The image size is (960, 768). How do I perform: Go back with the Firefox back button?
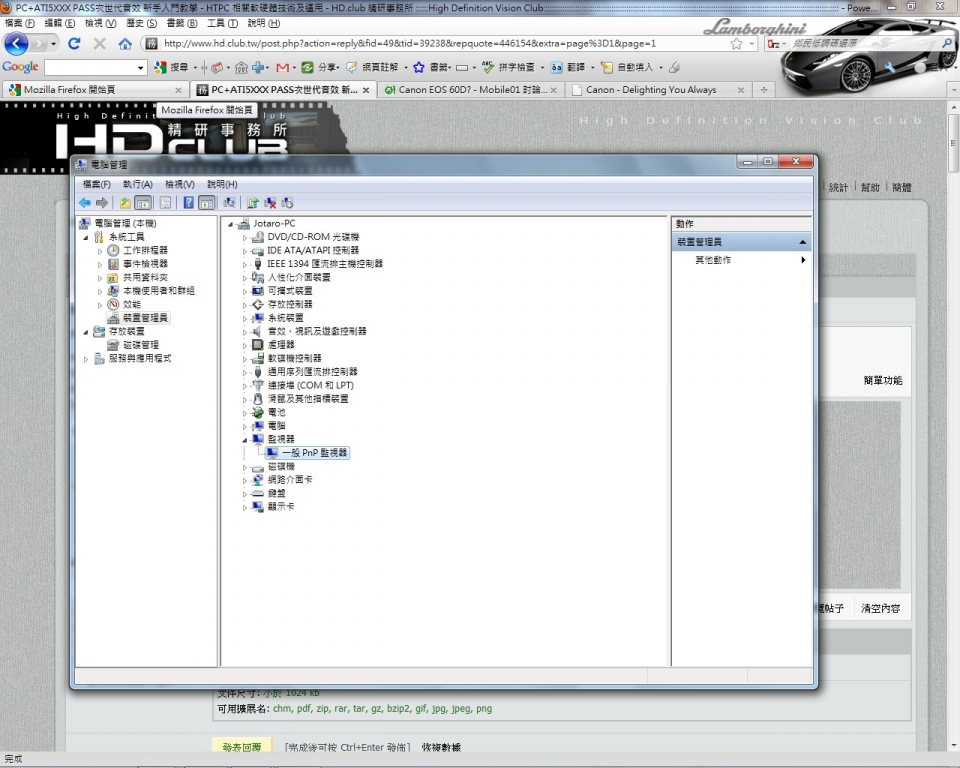17,43
